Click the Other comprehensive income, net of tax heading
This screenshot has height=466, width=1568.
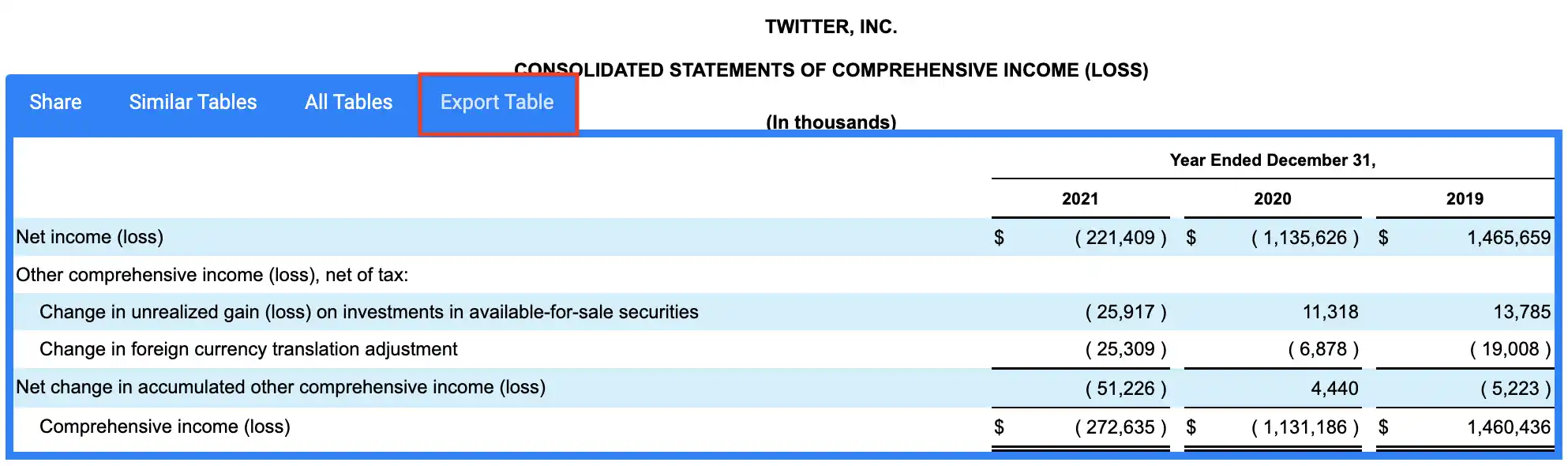[212, 275]
